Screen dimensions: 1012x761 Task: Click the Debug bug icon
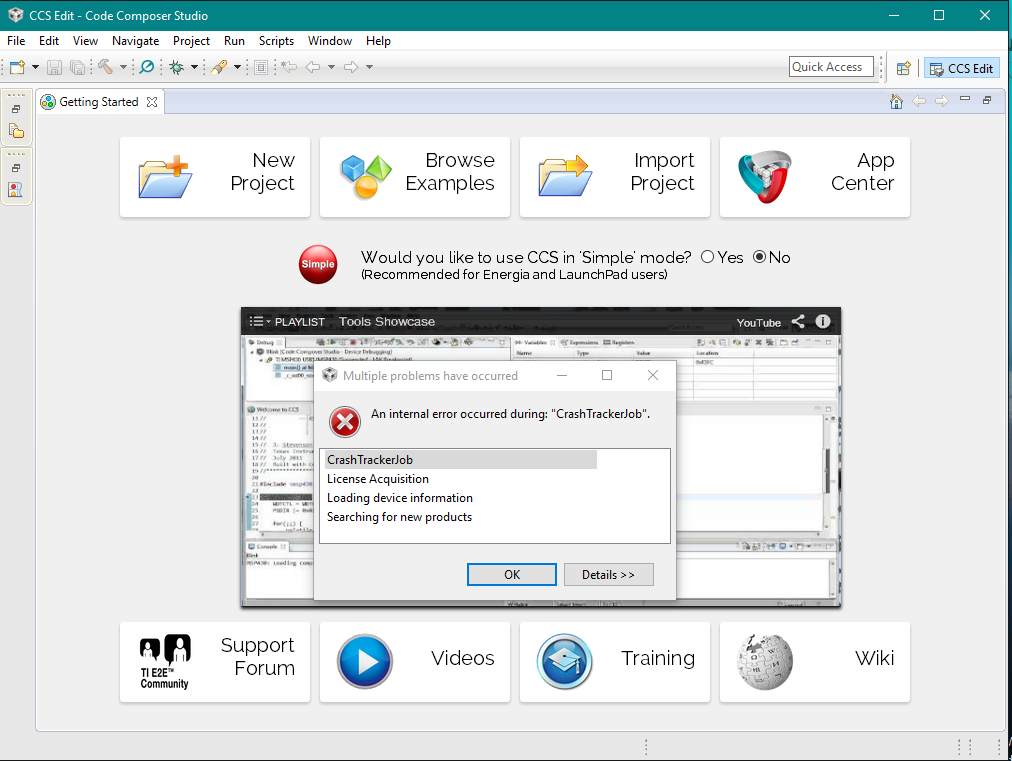point(177,67)
